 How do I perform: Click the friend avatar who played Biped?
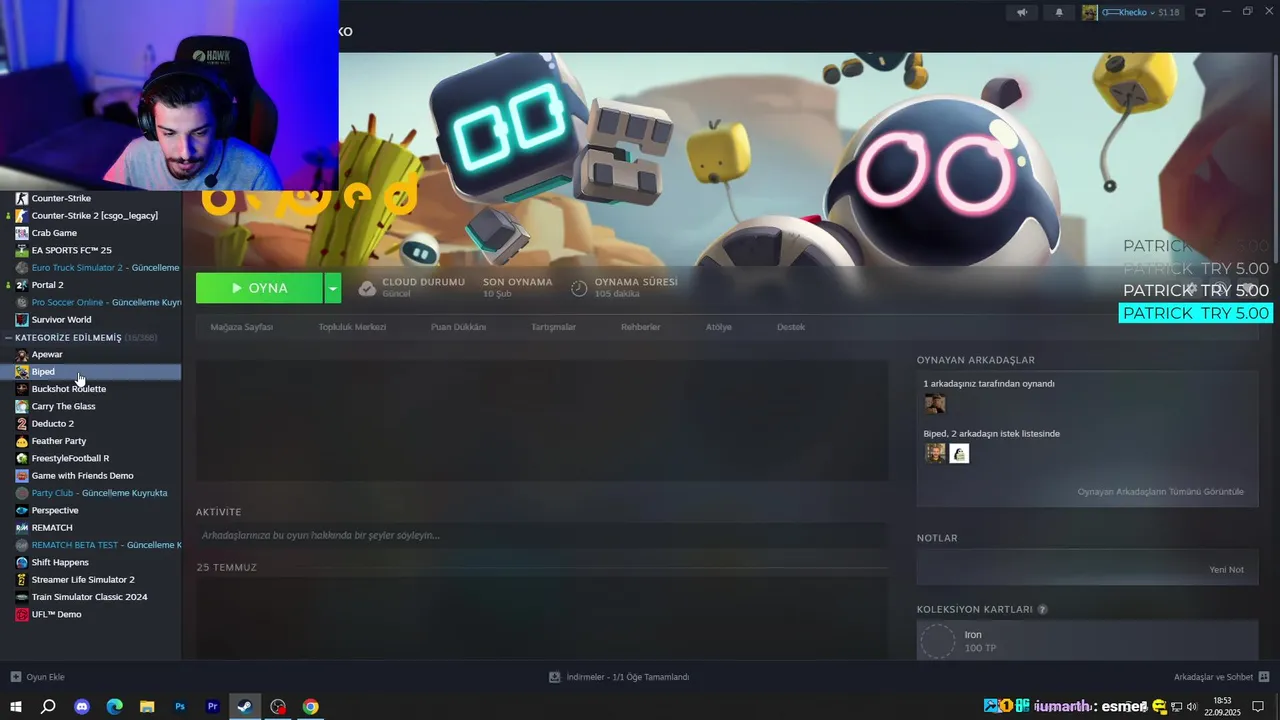(935, 404)
